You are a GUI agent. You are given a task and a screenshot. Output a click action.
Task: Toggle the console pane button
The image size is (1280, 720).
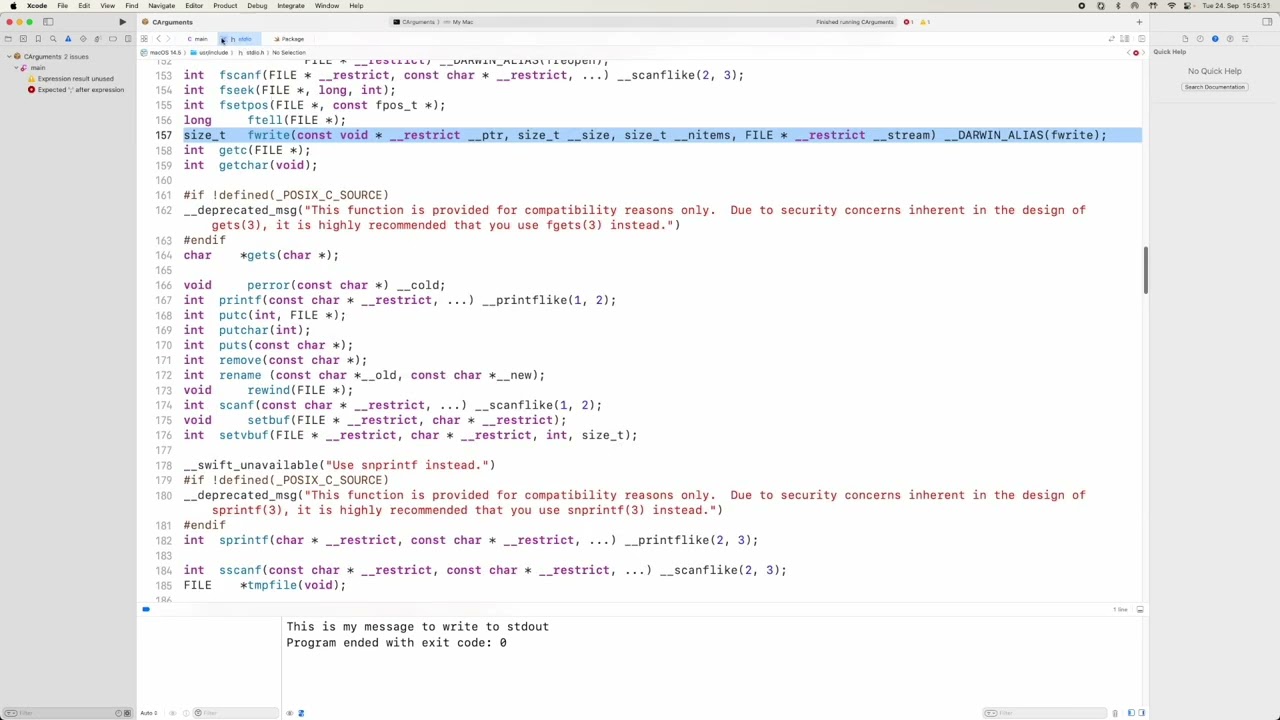(x=1141, y=713)
